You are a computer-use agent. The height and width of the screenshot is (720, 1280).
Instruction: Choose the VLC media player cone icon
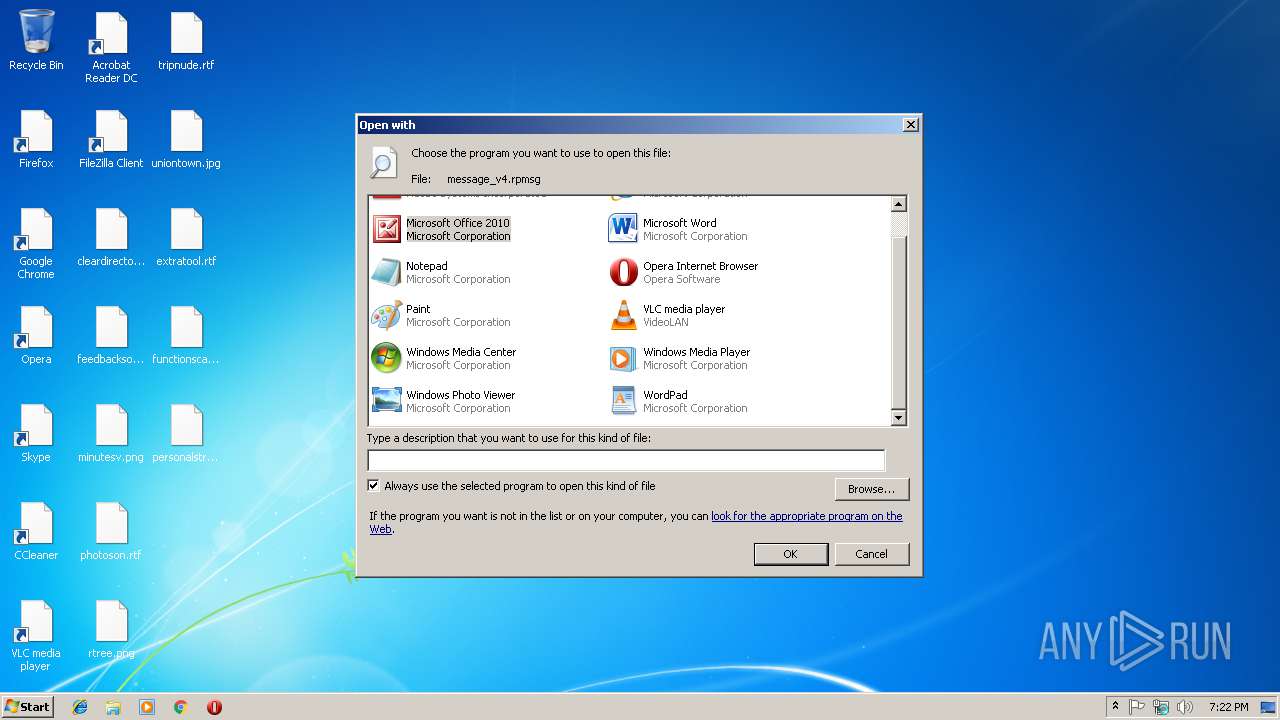pos(623,315)
